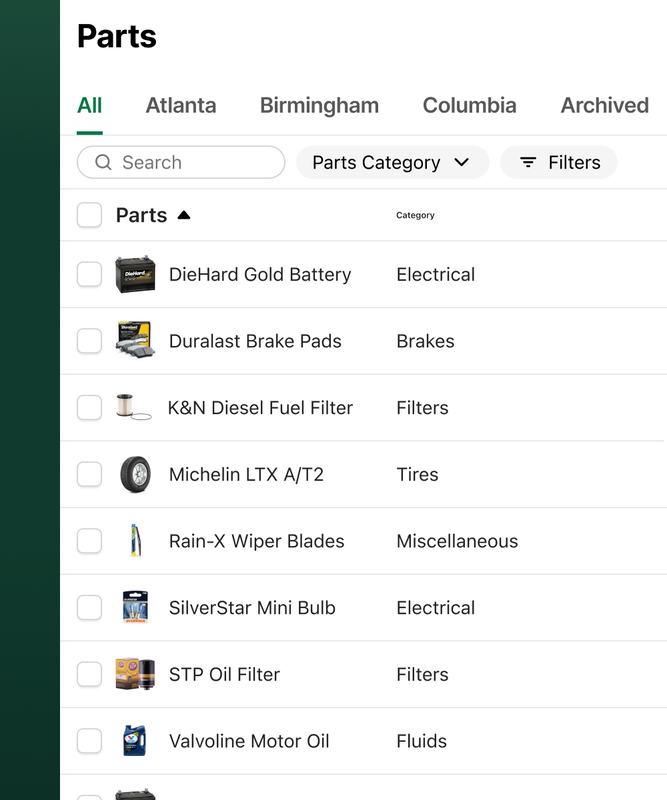Open the Duralast Brake Pads thumbnail
667x800 pixels.
click(135, 340)
